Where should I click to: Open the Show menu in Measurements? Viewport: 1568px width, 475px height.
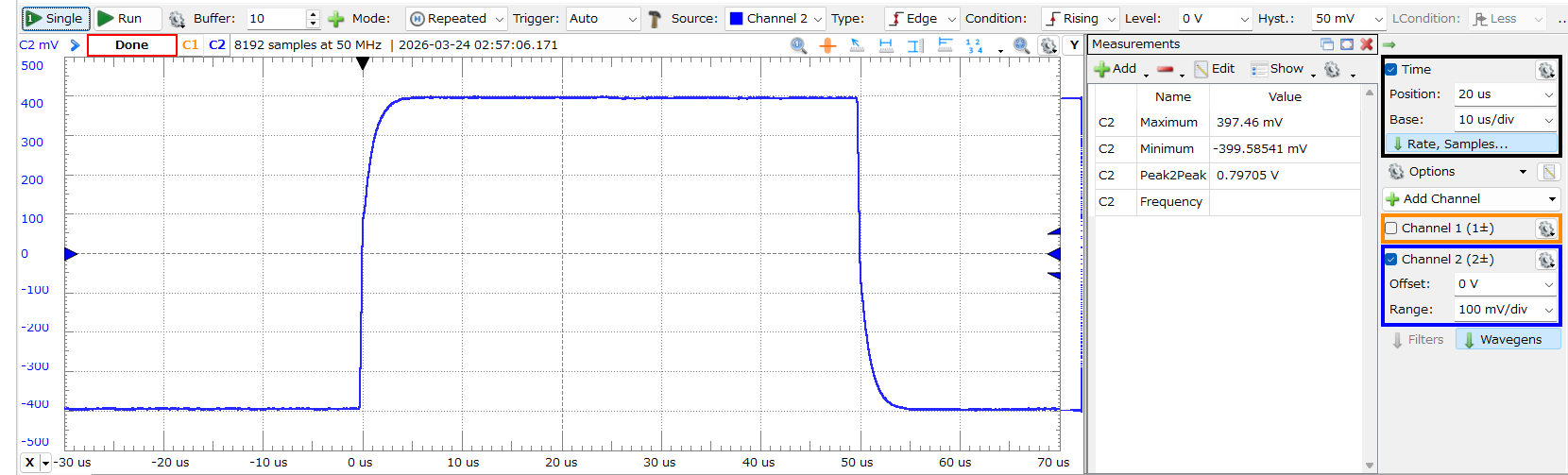click(x=1278, y=69)
